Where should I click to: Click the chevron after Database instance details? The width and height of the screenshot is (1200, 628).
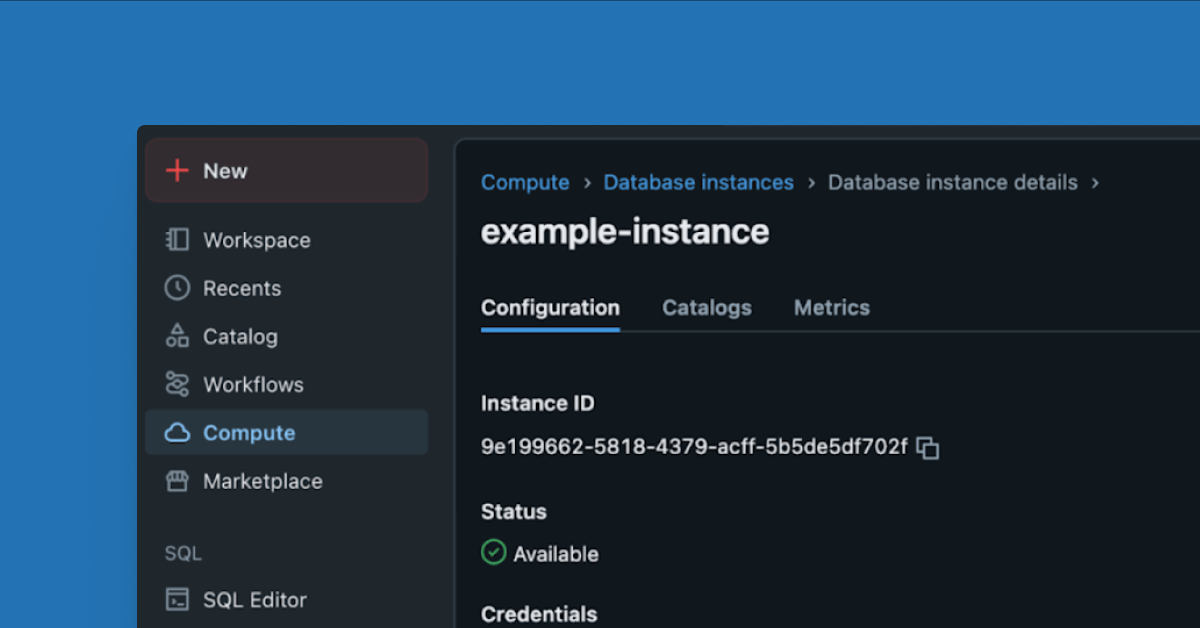(1095, 183)
